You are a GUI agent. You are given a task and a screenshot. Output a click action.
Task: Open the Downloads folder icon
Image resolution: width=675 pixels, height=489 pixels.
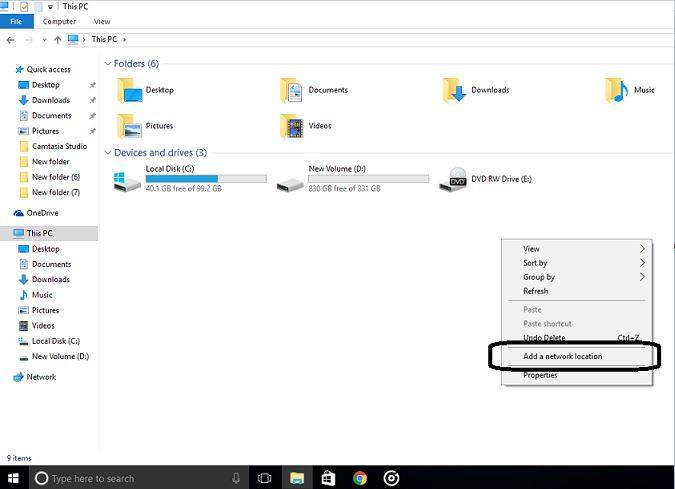click(454, 90)
